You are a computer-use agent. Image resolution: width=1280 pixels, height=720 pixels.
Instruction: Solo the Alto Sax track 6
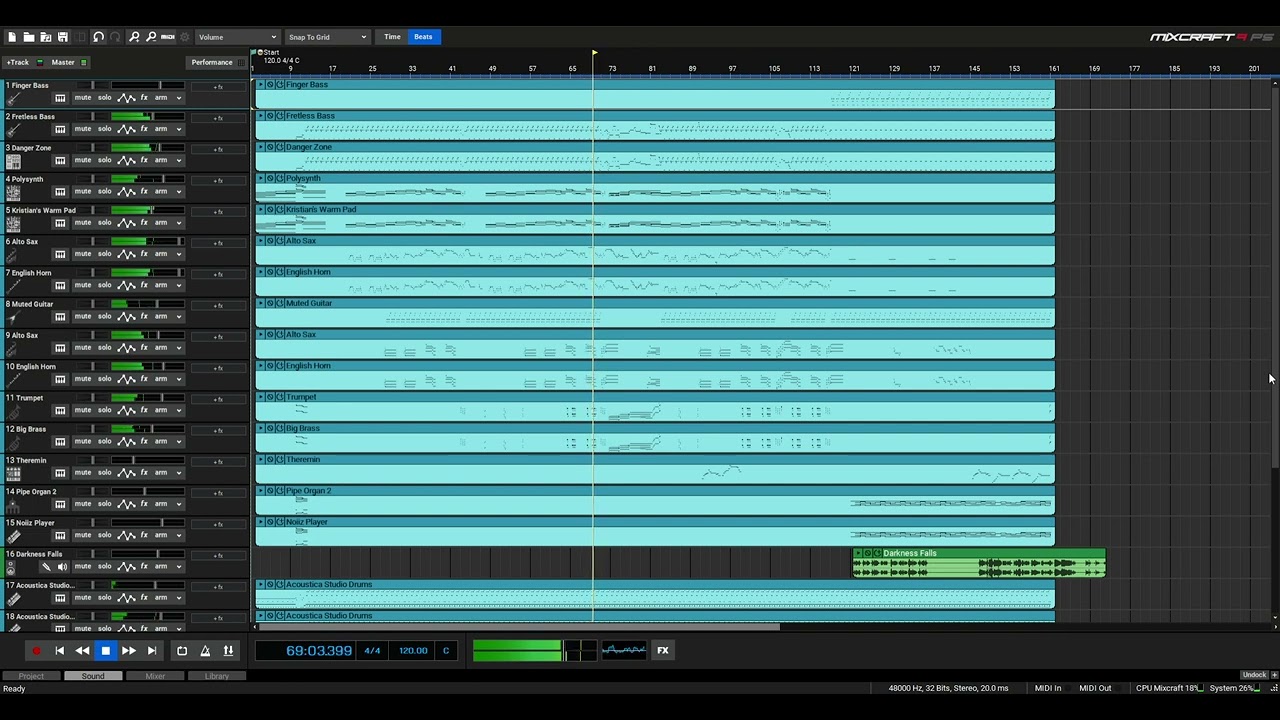click(x=104, y=254)
